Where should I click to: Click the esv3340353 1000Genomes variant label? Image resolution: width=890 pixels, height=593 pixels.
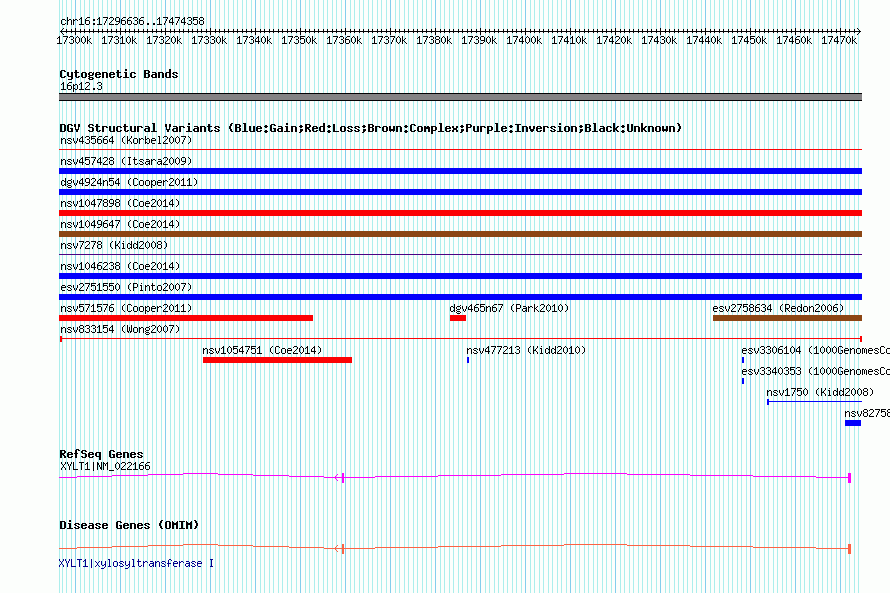815,371
